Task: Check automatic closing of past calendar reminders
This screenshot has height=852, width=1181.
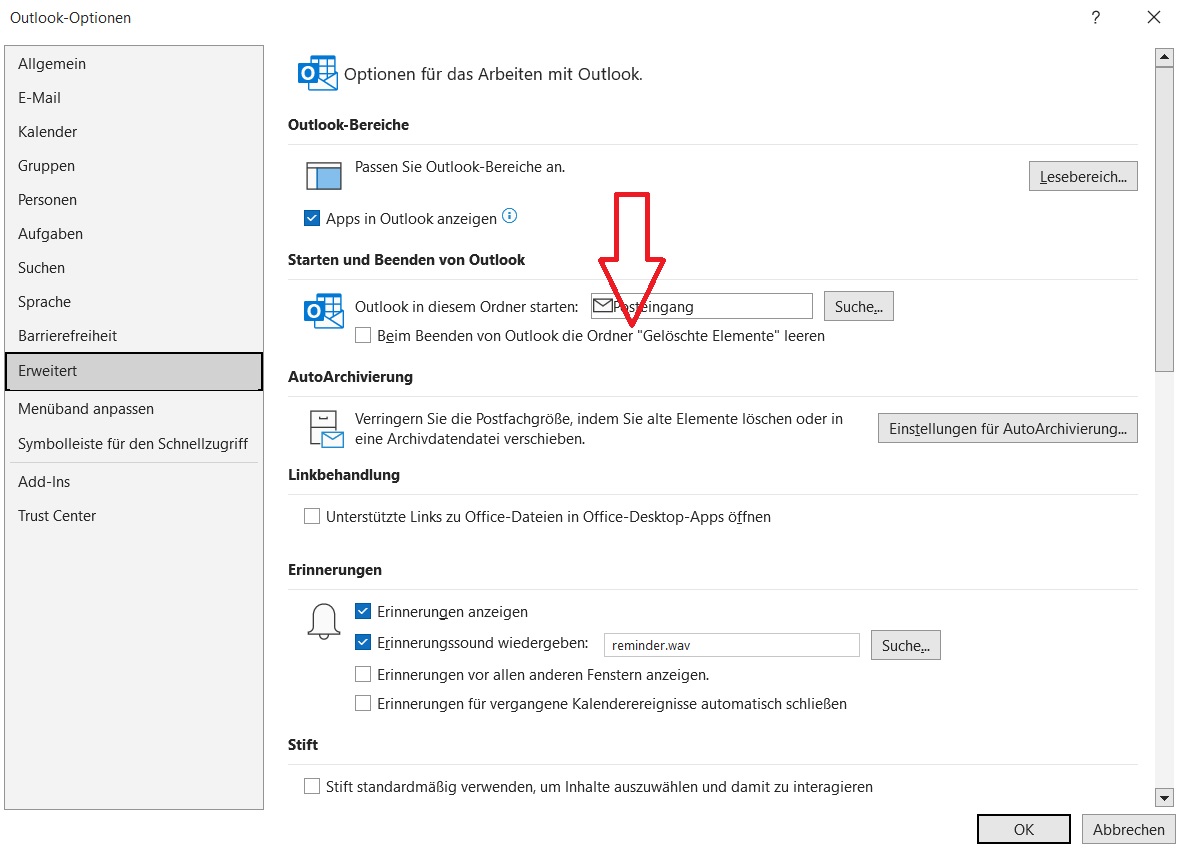Action: (x=363, y=703)
